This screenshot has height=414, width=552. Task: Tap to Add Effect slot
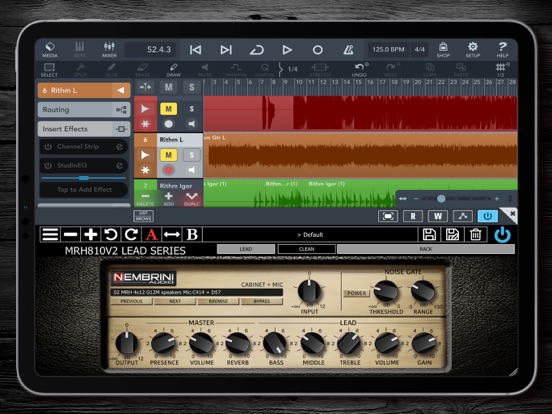[x=84, y=189]
